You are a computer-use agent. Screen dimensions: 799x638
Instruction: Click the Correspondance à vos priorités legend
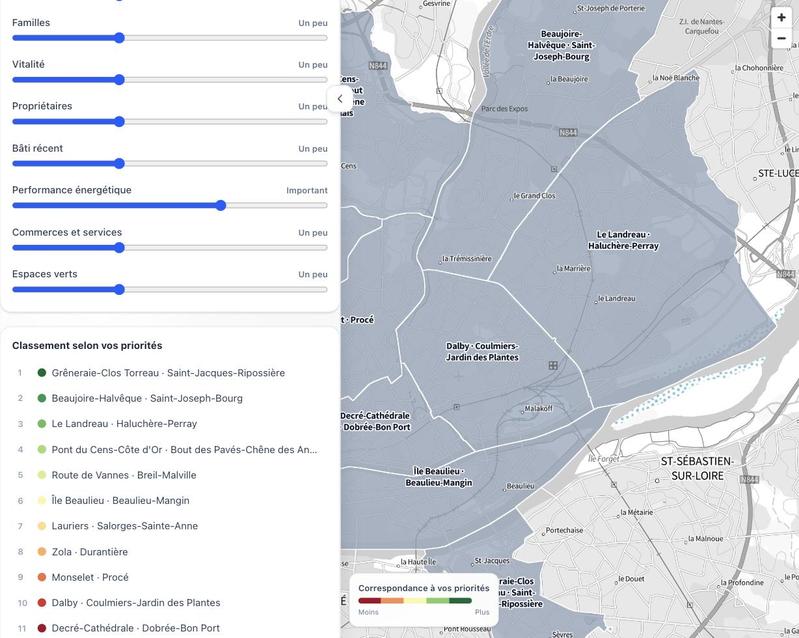tap(423, 600)
